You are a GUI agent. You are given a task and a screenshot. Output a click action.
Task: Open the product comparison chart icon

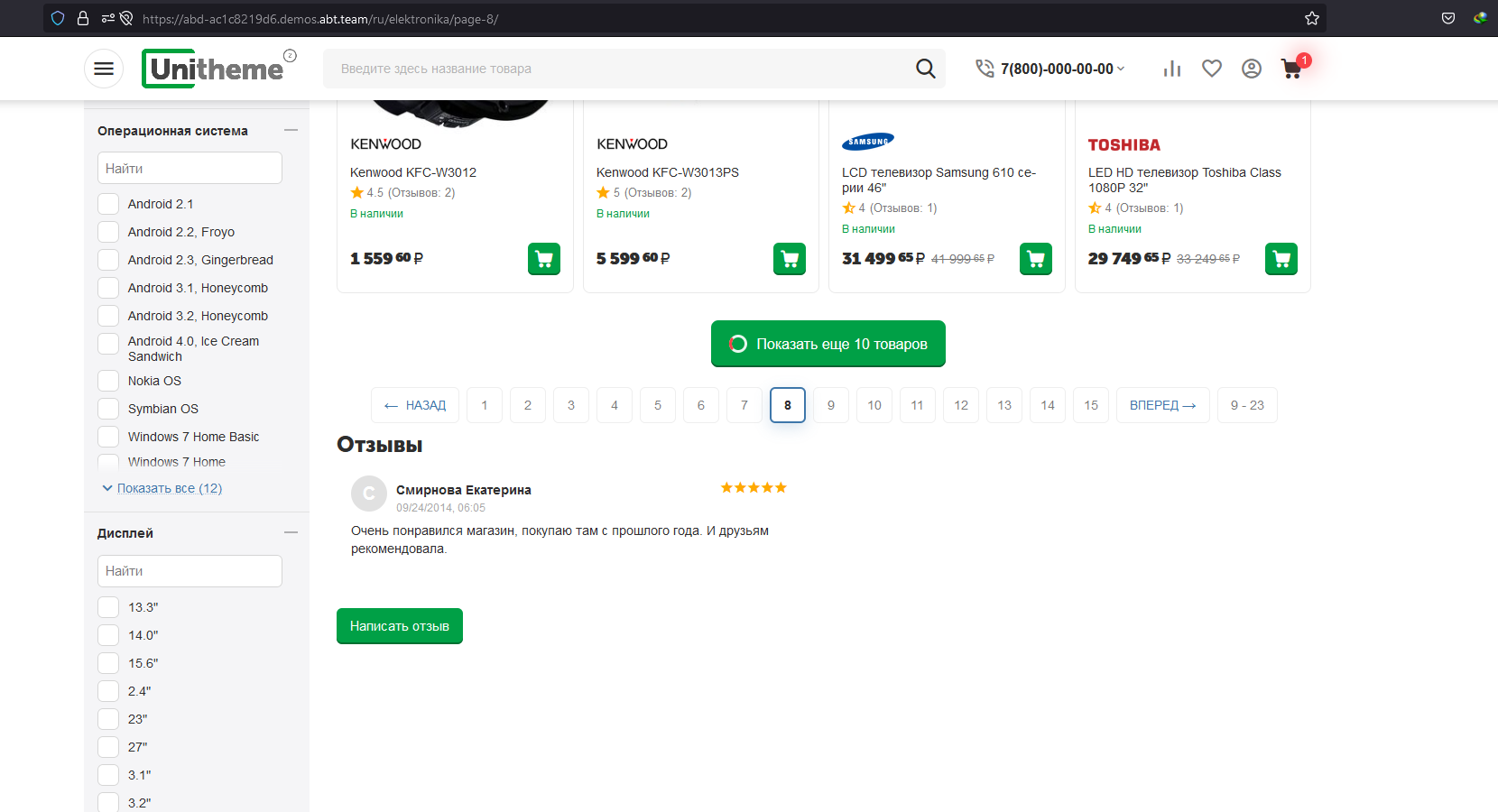(1172, 69)
